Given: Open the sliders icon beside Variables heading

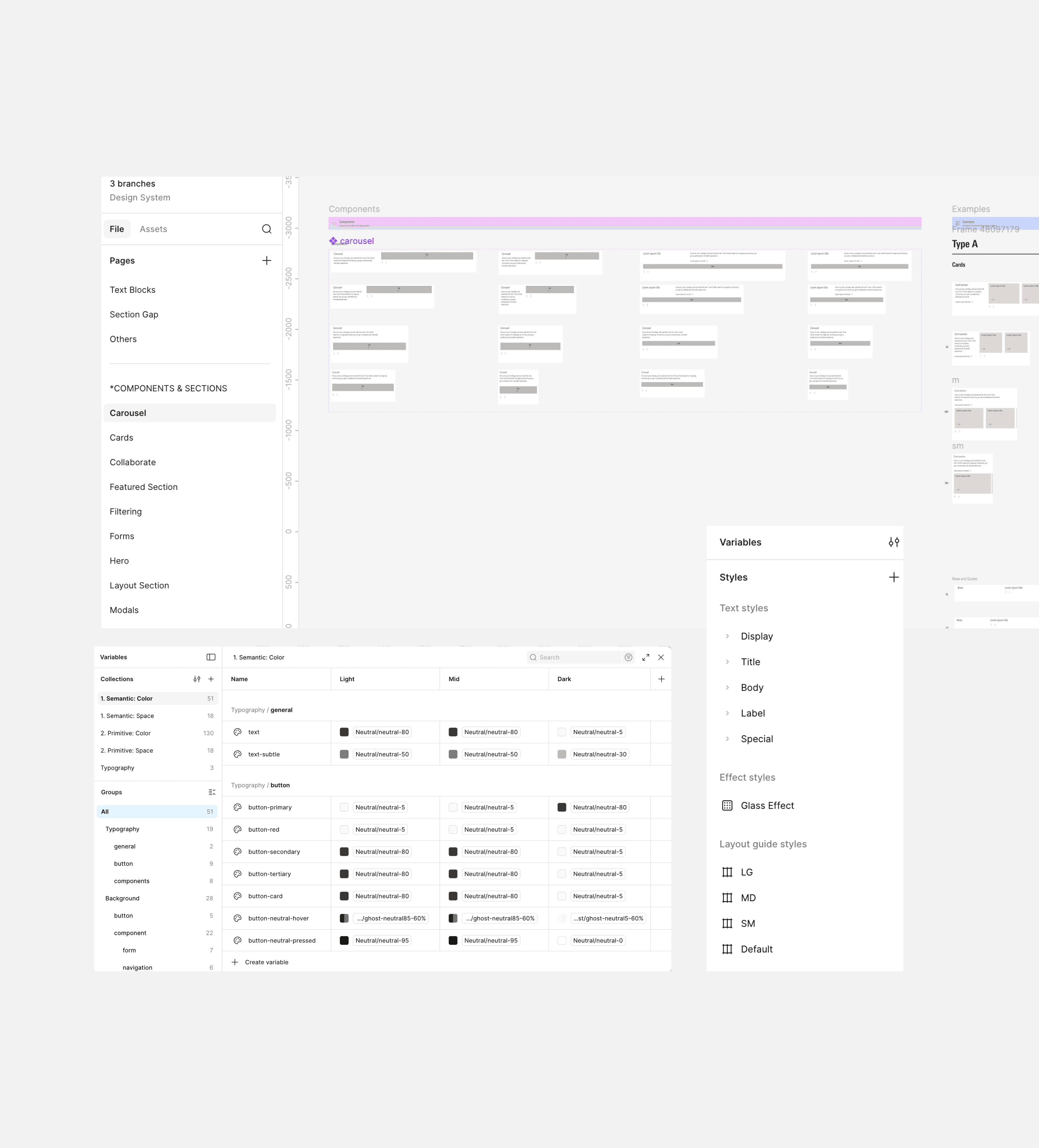Looking at the screenshot, I should tap(894, 542).
